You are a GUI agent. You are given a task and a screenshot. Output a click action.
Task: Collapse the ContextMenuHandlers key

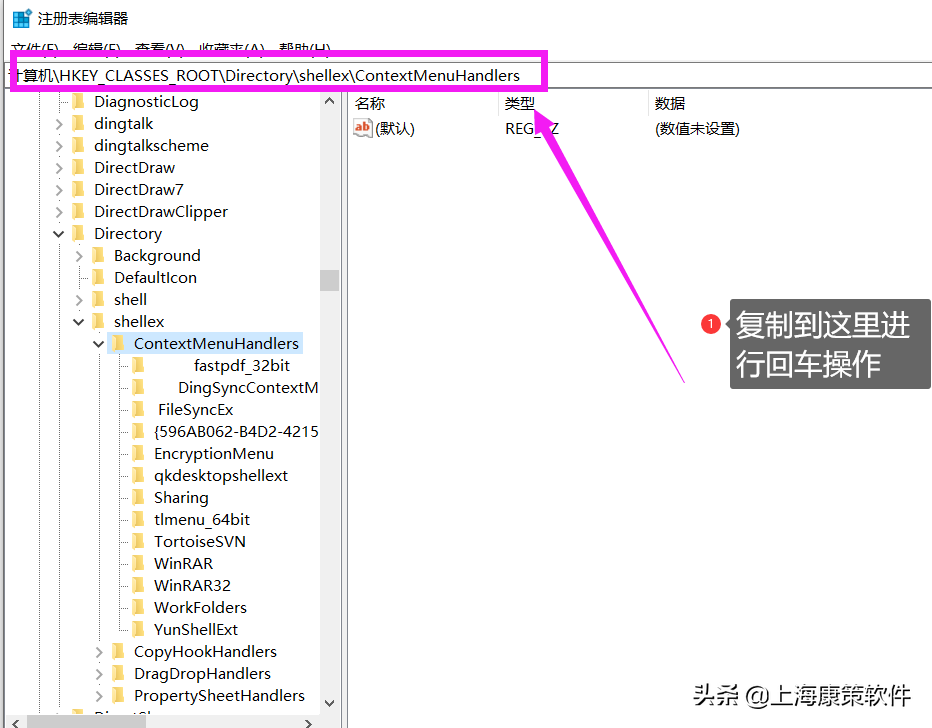(99, 344)
